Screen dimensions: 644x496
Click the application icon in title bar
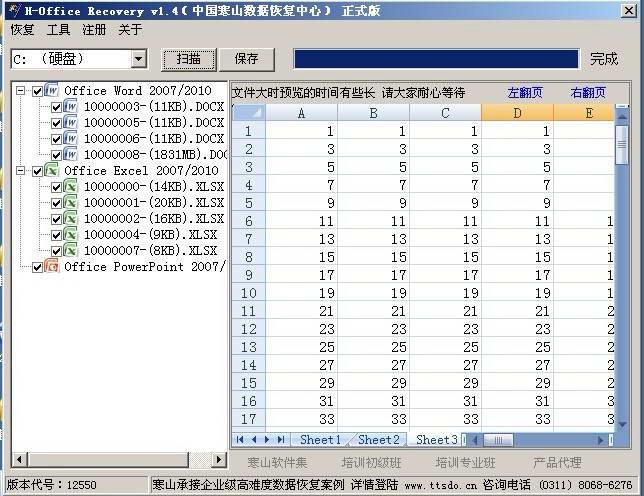14,10
